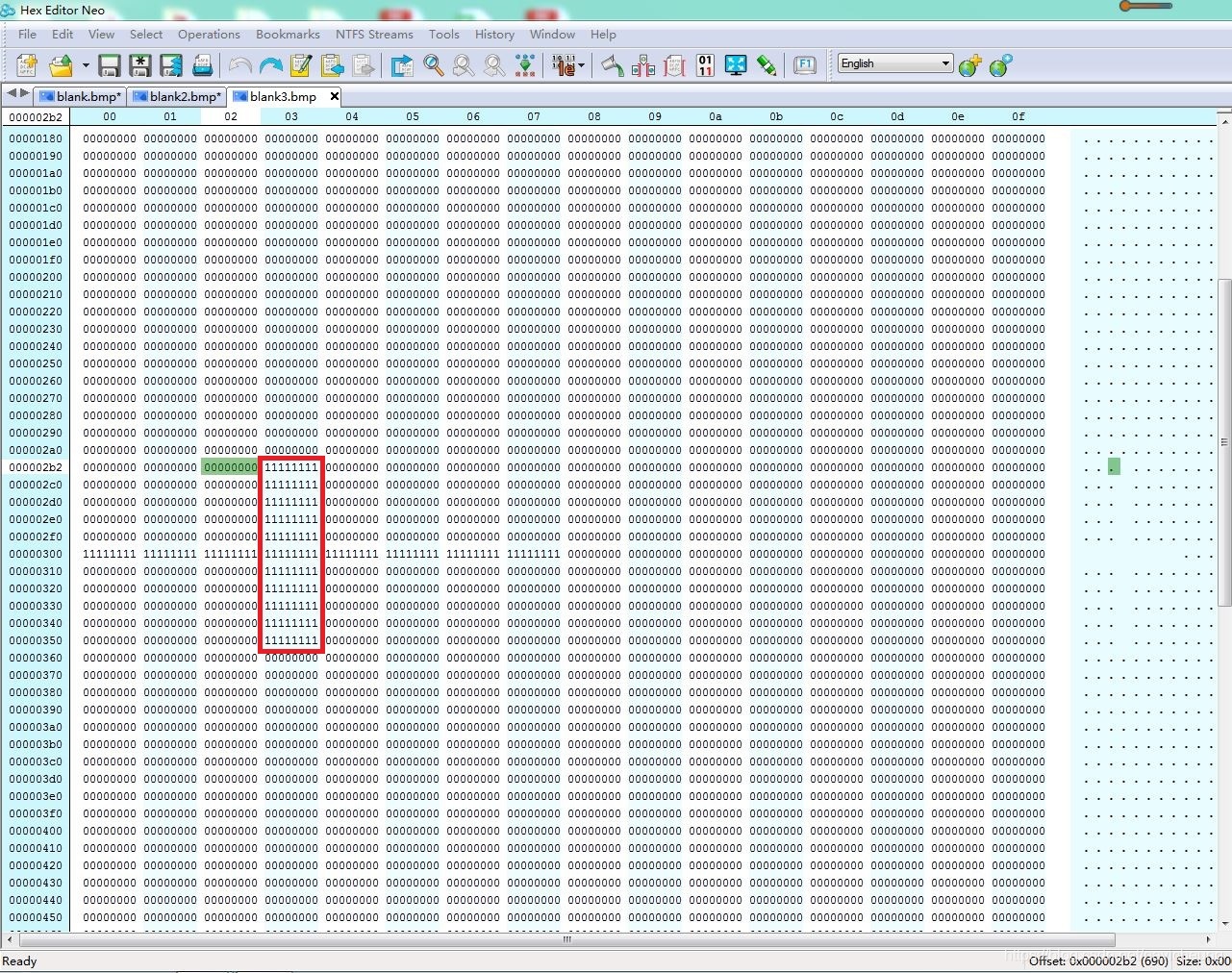Image resolution: width=1232 pixels, height=973 pixels.
Task: Click the greyed clipboard icon
Action: point(364,65)
